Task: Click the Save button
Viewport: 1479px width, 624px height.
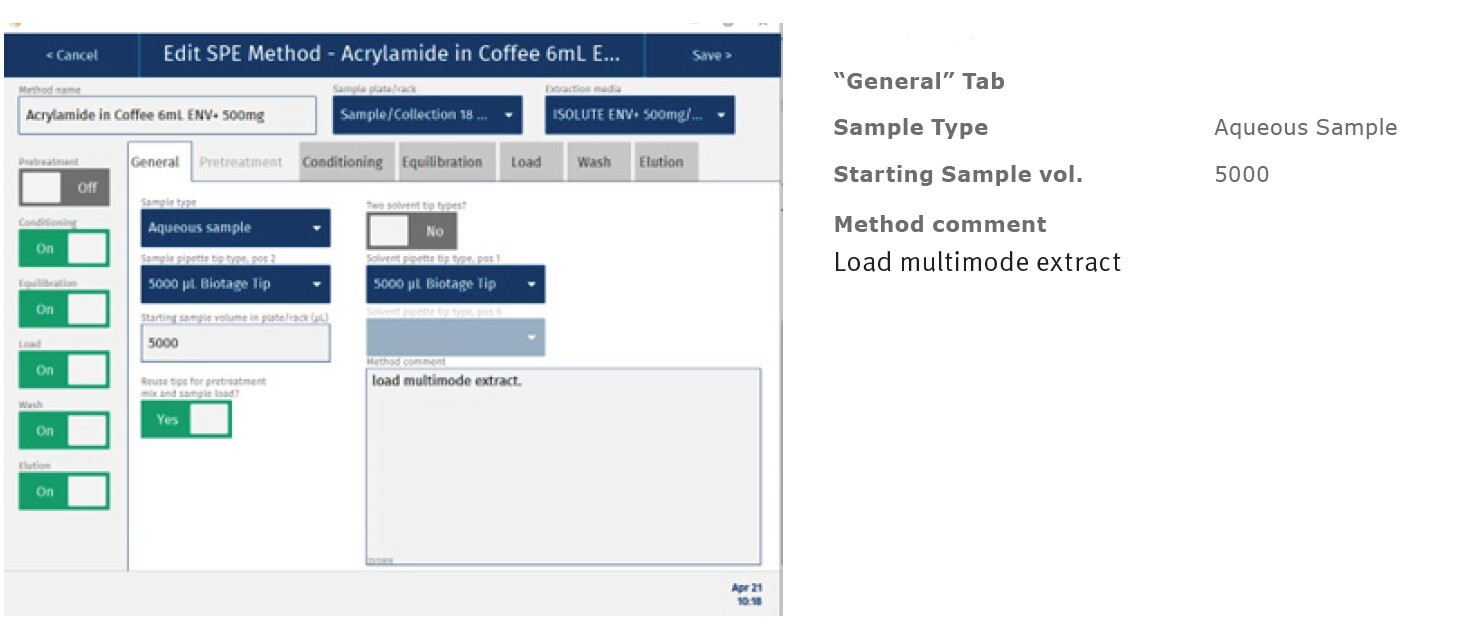Action: point(711,56)
